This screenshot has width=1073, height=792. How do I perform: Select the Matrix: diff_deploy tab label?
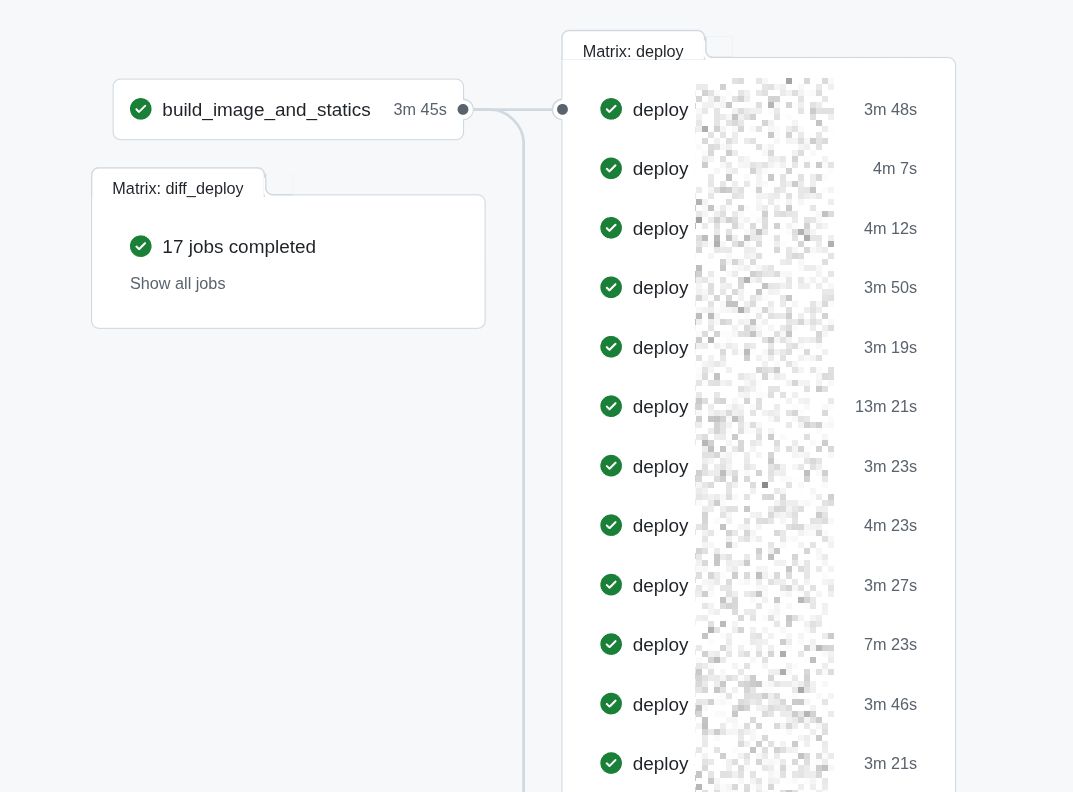[178, 188]
